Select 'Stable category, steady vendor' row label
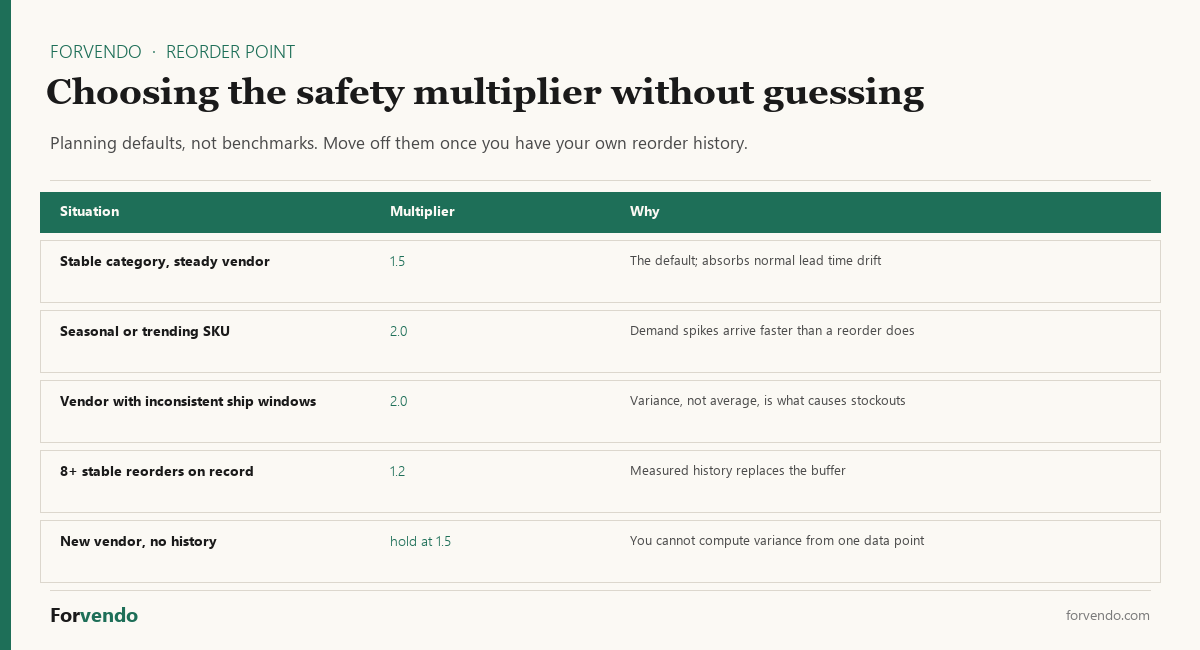Image resolution: width=1200 pixels, height=650 pixels. 165,261
